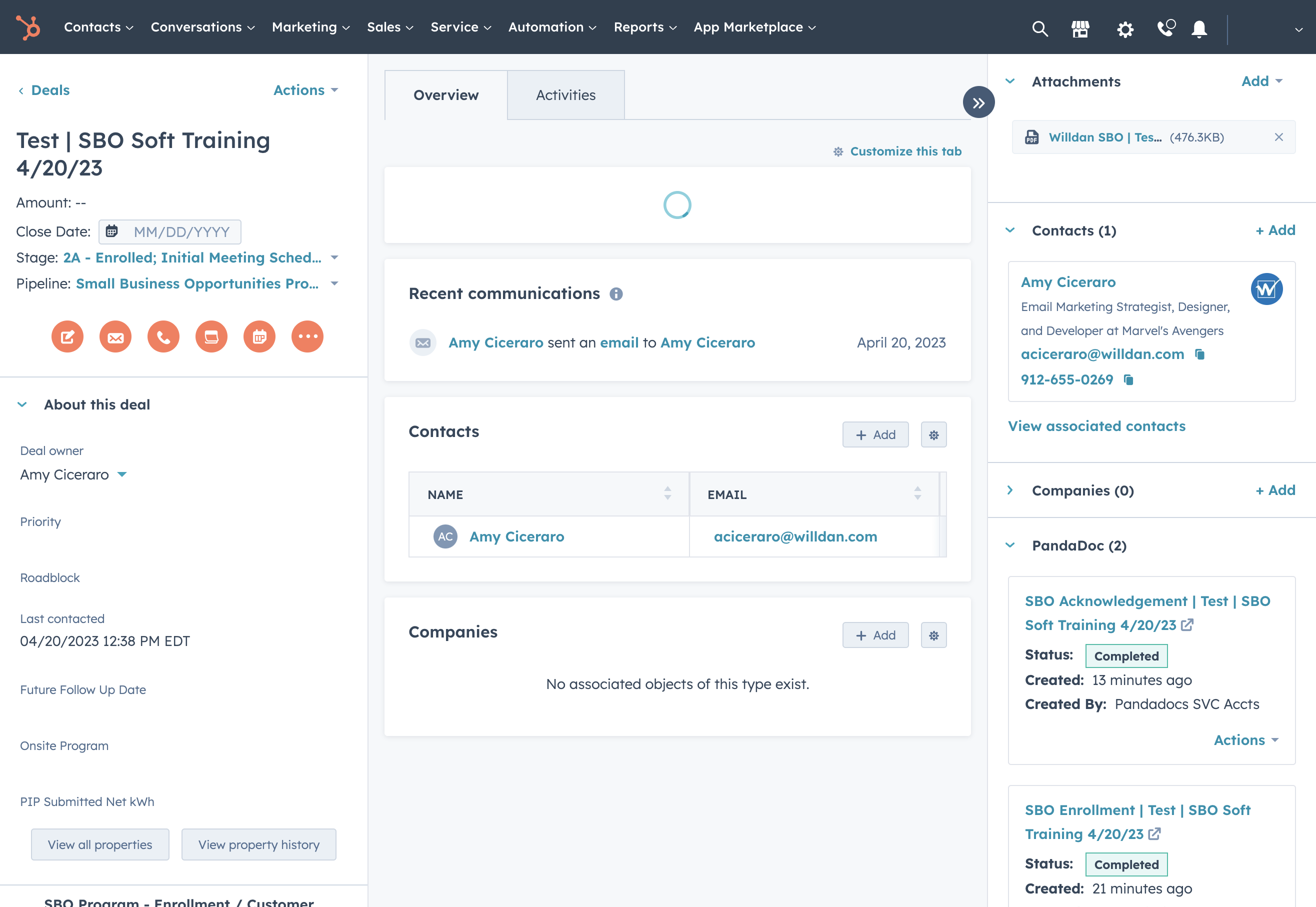Viewport: 1316px width, 907px height.
Task: Click the Recent communications info icon
Action: tap(616, 294)
